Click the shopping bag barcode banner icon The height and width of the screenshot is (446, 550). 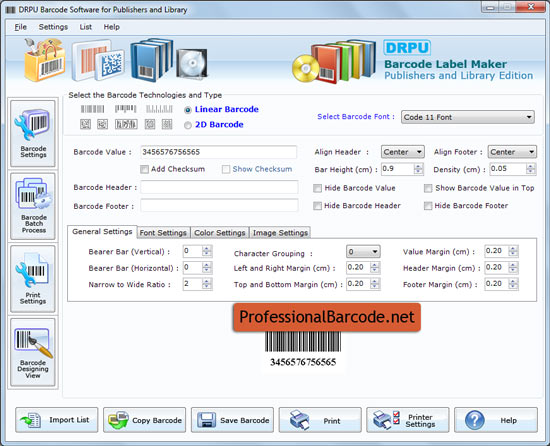(45, 60)
